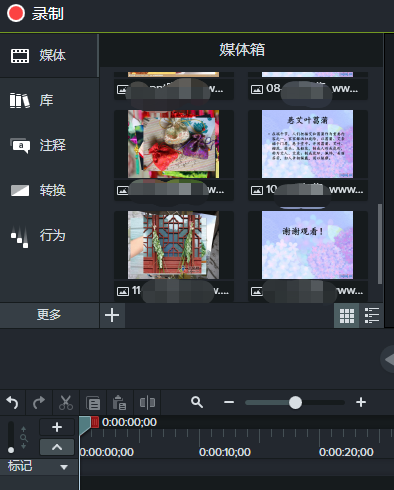394x490 pixels.
Task: Switch media bin to list detail view
Action: [372, 315]
